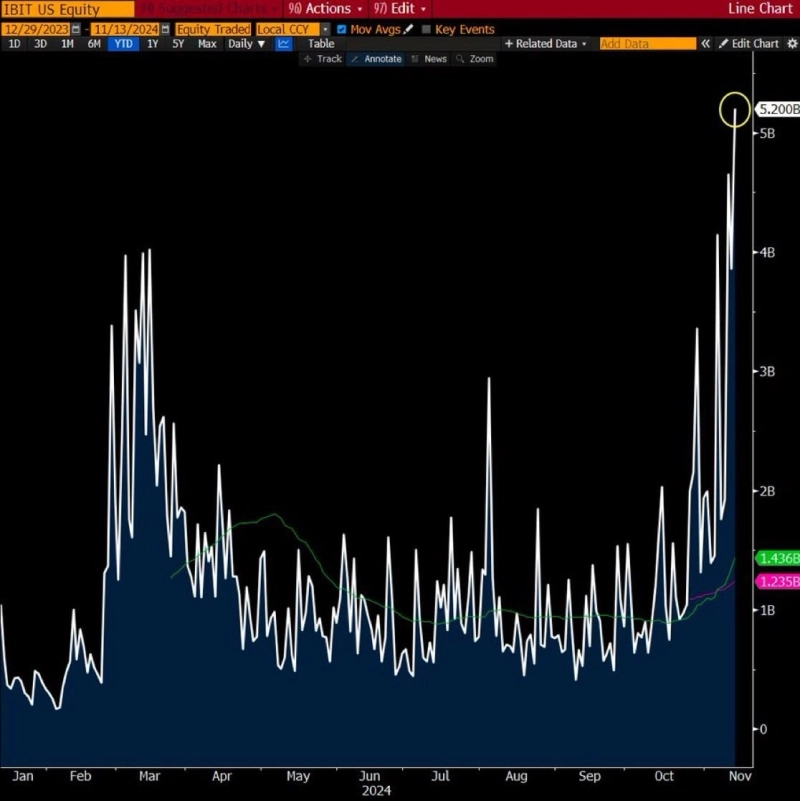Click the Add Data input field
Viewport: 800px width, 801px height.
[x=647, y=44]
